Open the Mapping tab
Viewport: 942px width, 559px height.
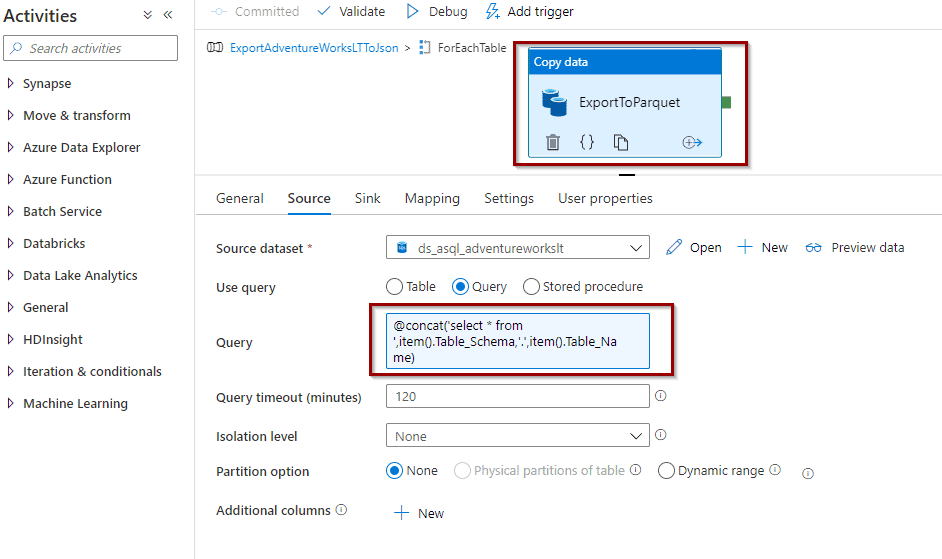tap(432, 198)
